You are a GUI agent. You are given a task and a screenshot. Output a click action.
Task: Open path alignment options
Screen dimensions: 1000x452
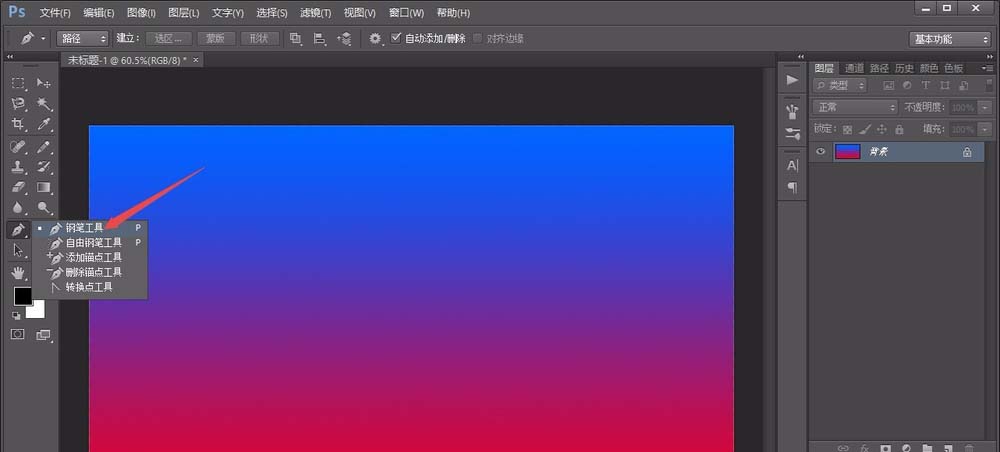coord(320,38)
